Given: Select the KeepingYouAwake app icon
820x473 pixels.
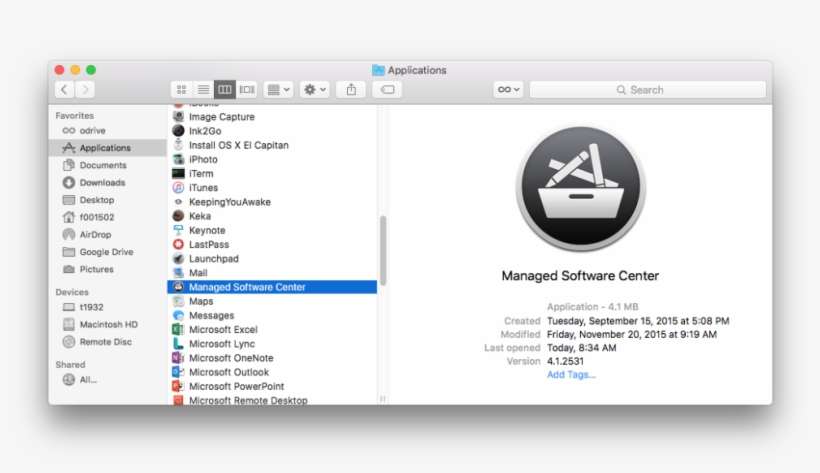Looking at the screenshot, I should click(178, 202).
